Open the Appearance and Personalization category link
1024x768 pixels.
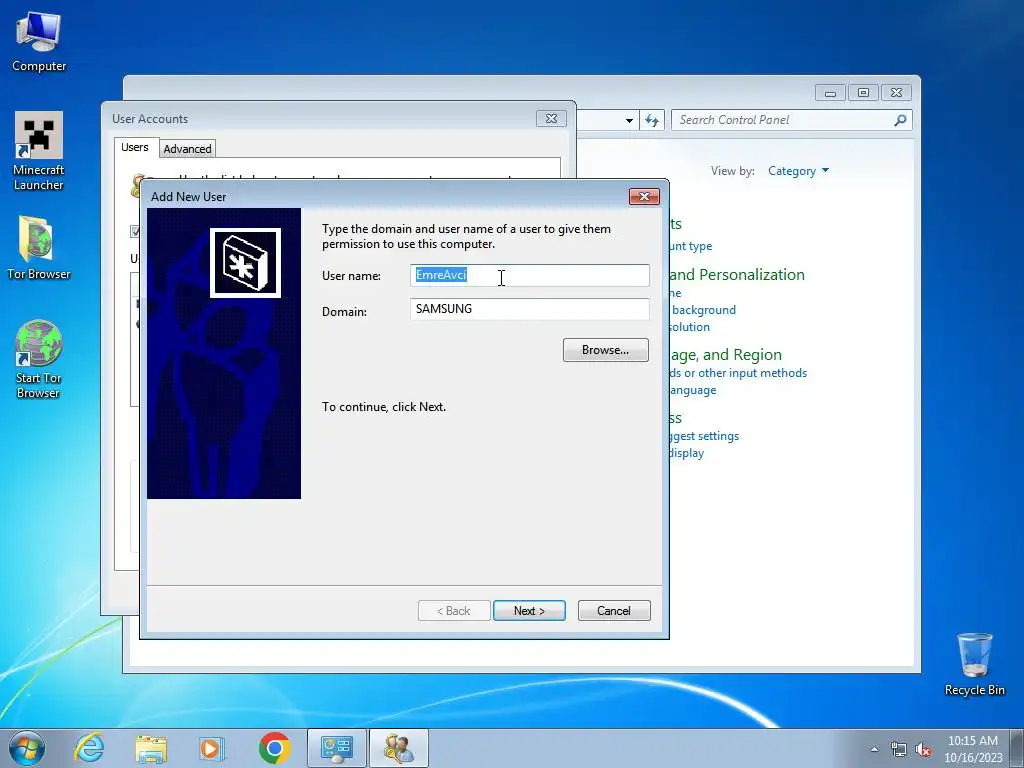(x=737, y=275)
